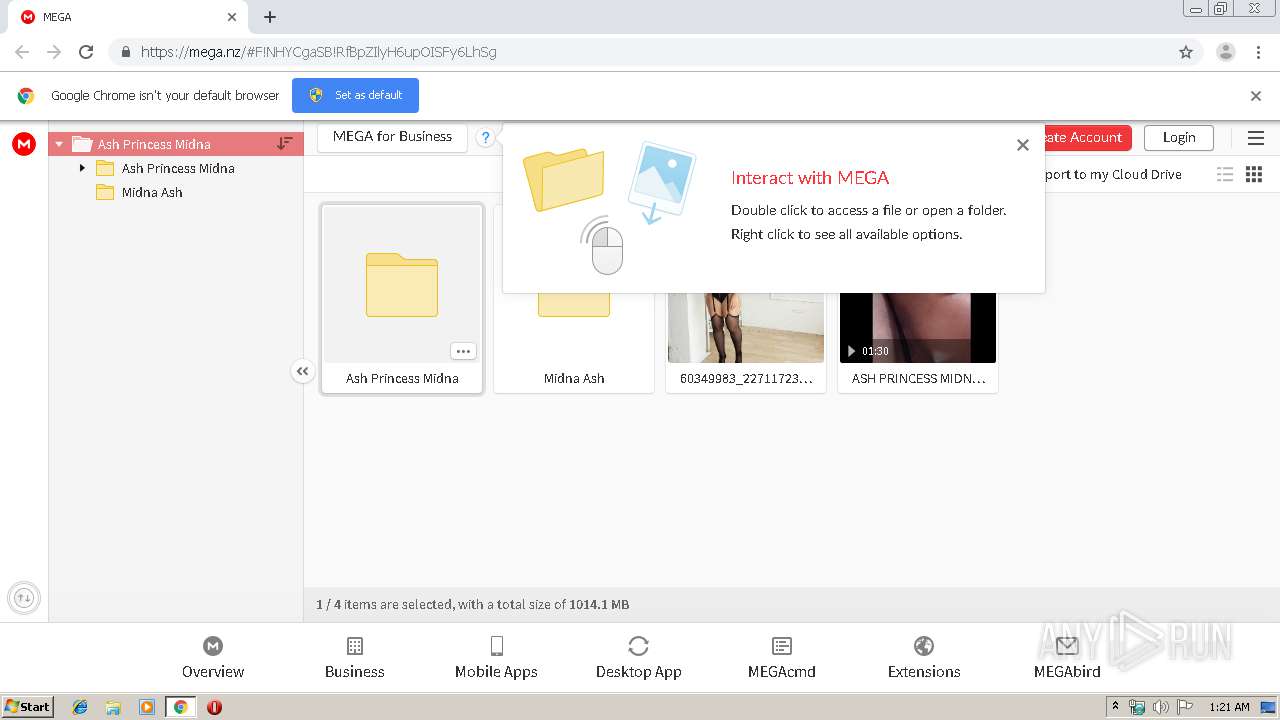Image resolution: width=1280 pixels, height=720 pixels.
Task: Click the site lock icon in address bar
Action: 125,52
